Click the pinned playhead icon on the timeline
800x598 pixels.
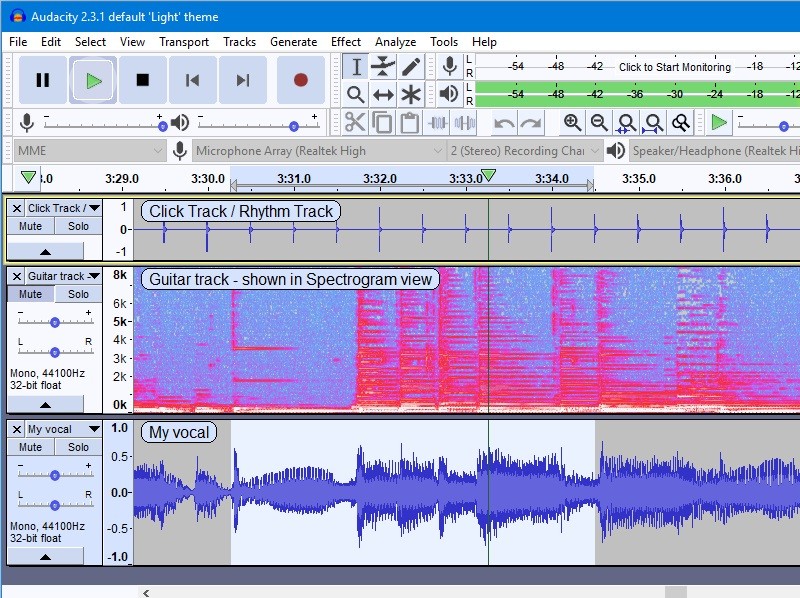(x=28, y=178)
